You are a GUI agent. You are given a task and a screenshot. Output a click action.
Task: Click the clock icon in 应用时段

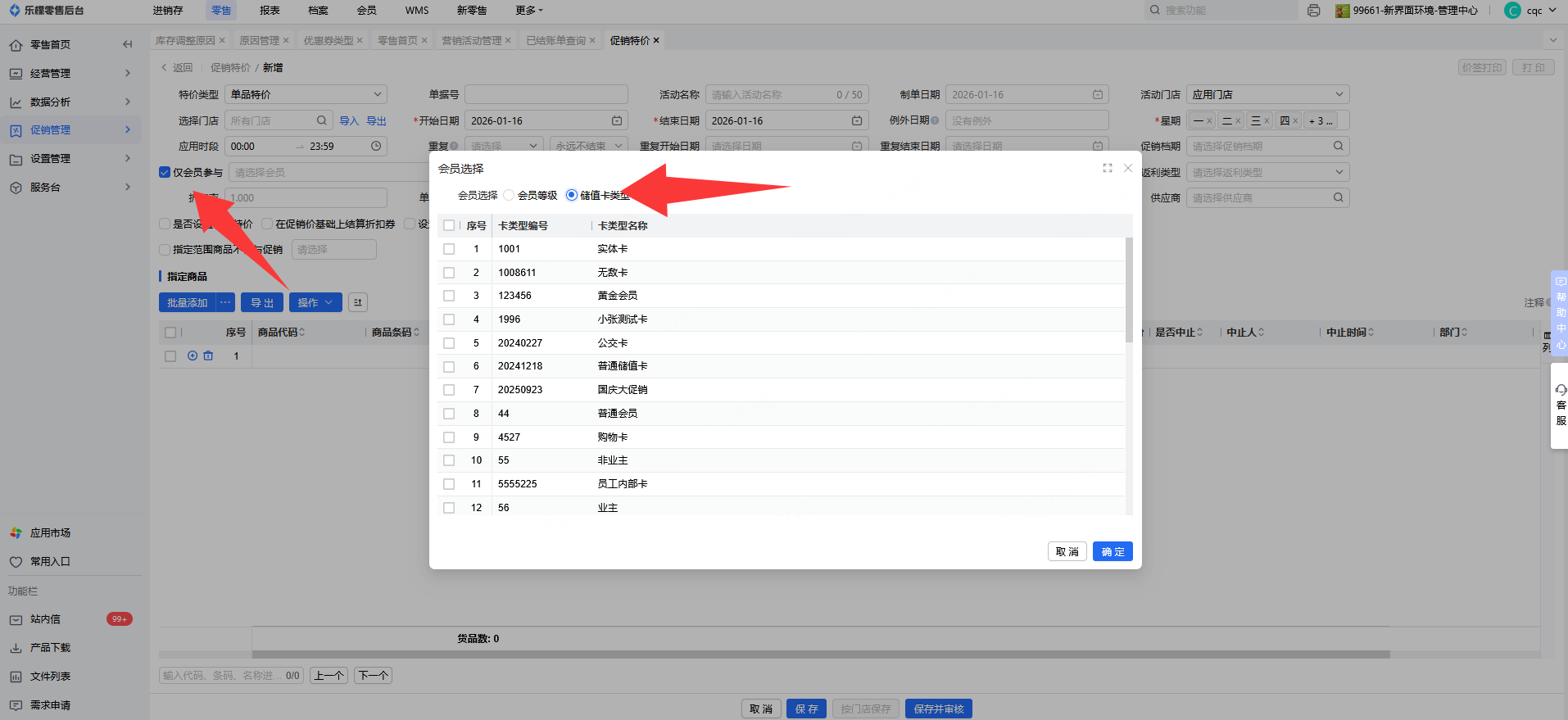[376, 146]
